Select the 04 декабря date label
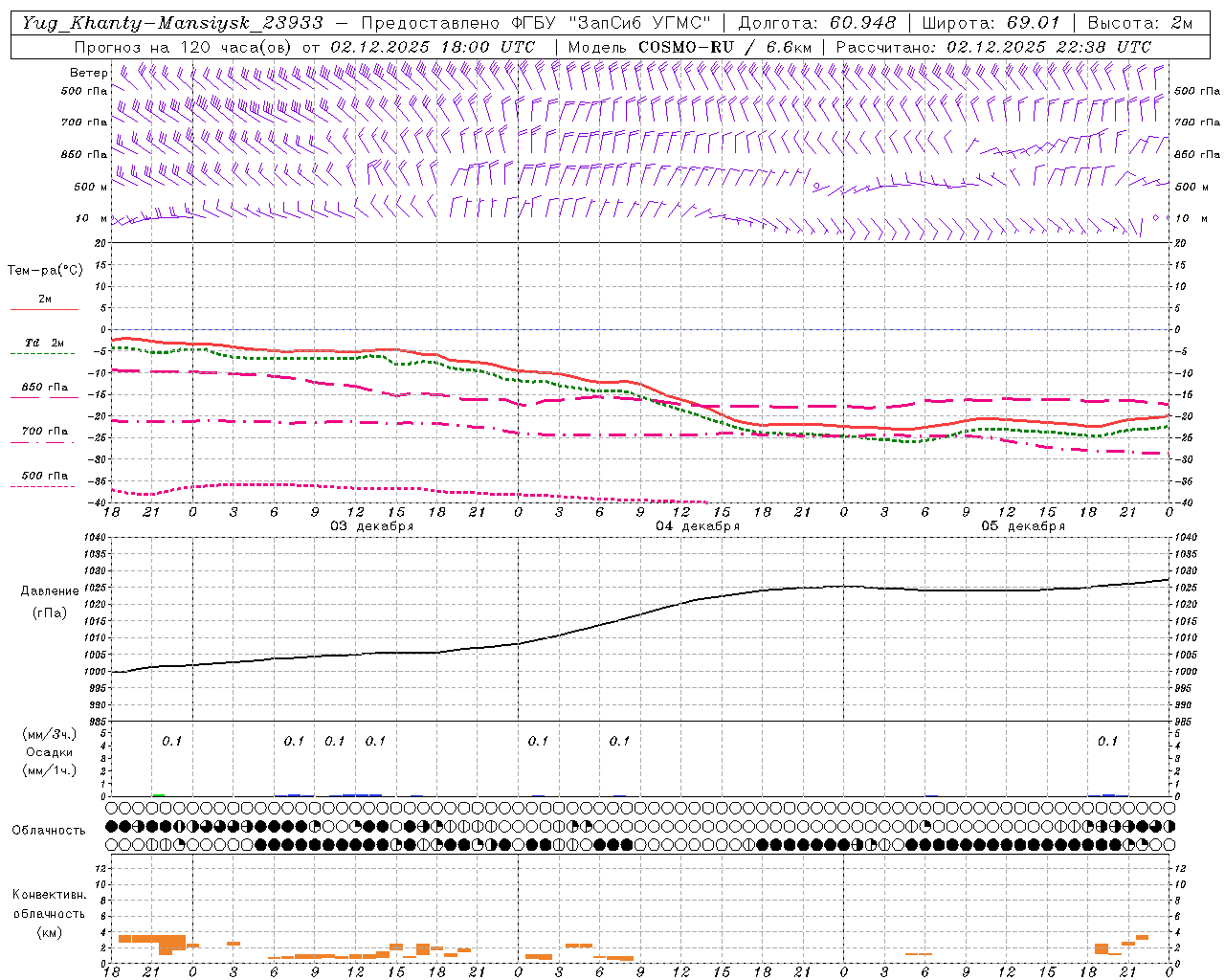1225x980 pixels. (698, 526)
